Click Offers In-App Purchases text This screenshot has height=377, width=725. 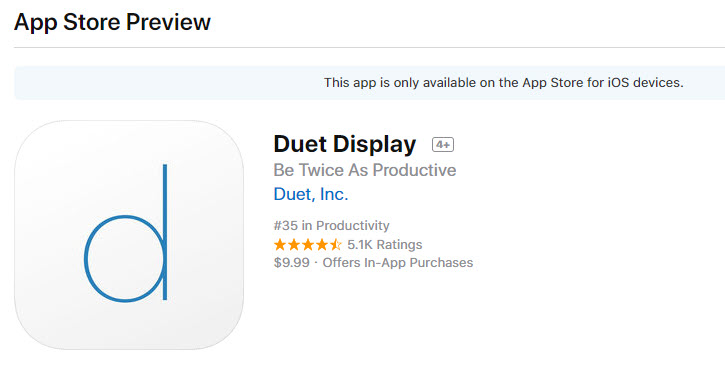pos(398,263)
